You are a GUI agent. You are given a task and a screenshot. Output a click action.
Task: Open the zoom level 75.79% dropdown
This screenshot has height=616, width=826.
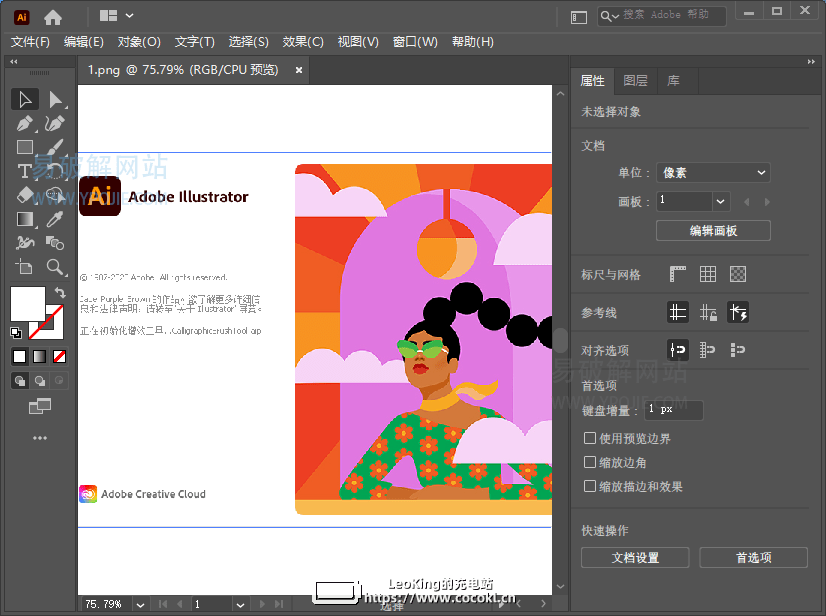coord(140,605)
